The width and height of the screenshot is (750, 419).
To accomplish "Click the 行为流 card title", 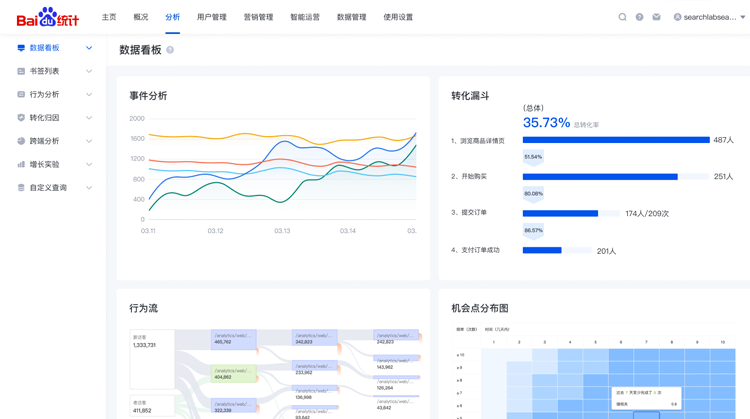I will (x=143, y=308).
